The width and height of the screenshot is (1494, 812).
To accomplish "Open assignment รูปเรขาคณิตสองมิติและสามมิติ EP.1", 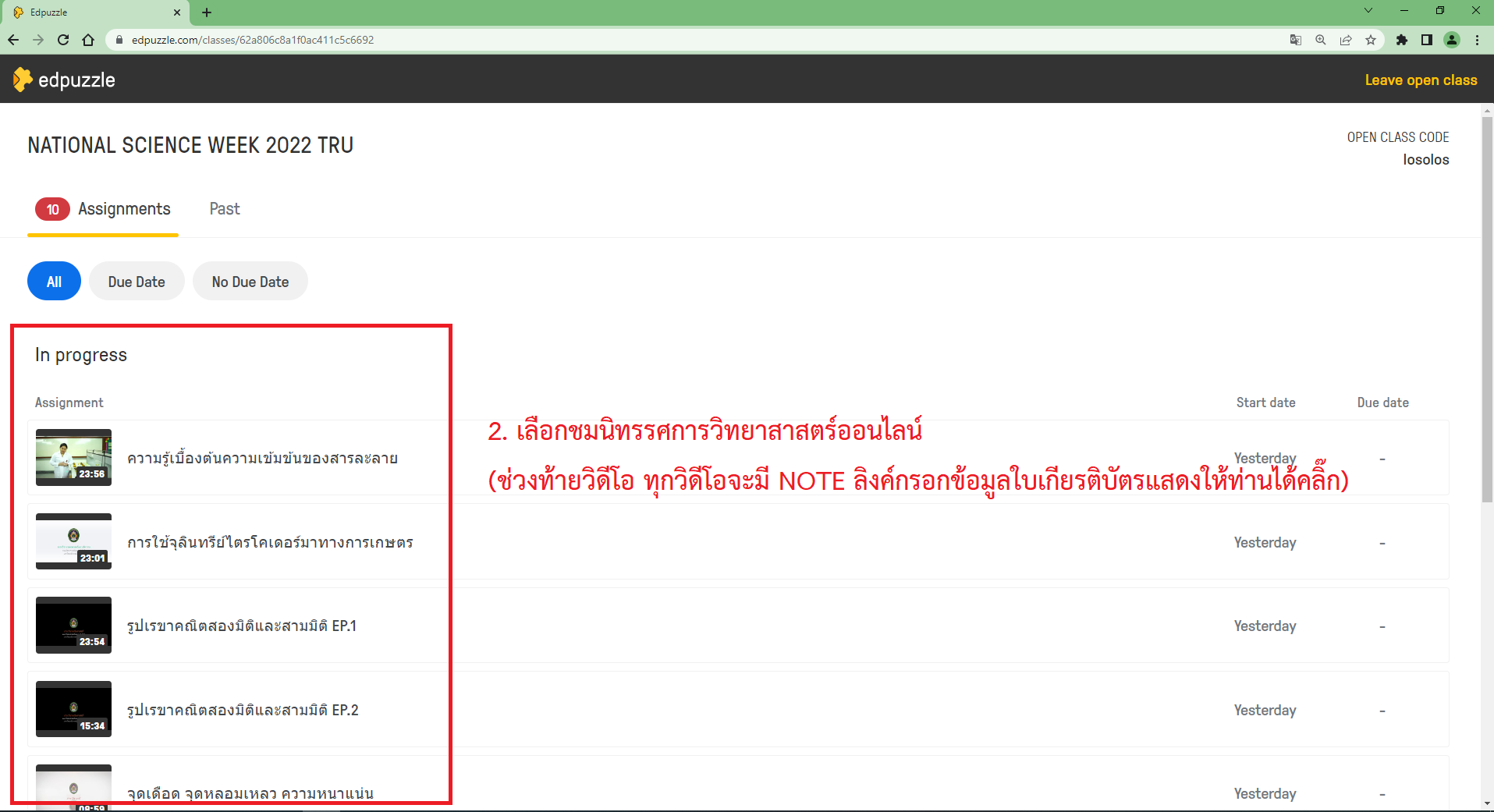I will point(242,626).
